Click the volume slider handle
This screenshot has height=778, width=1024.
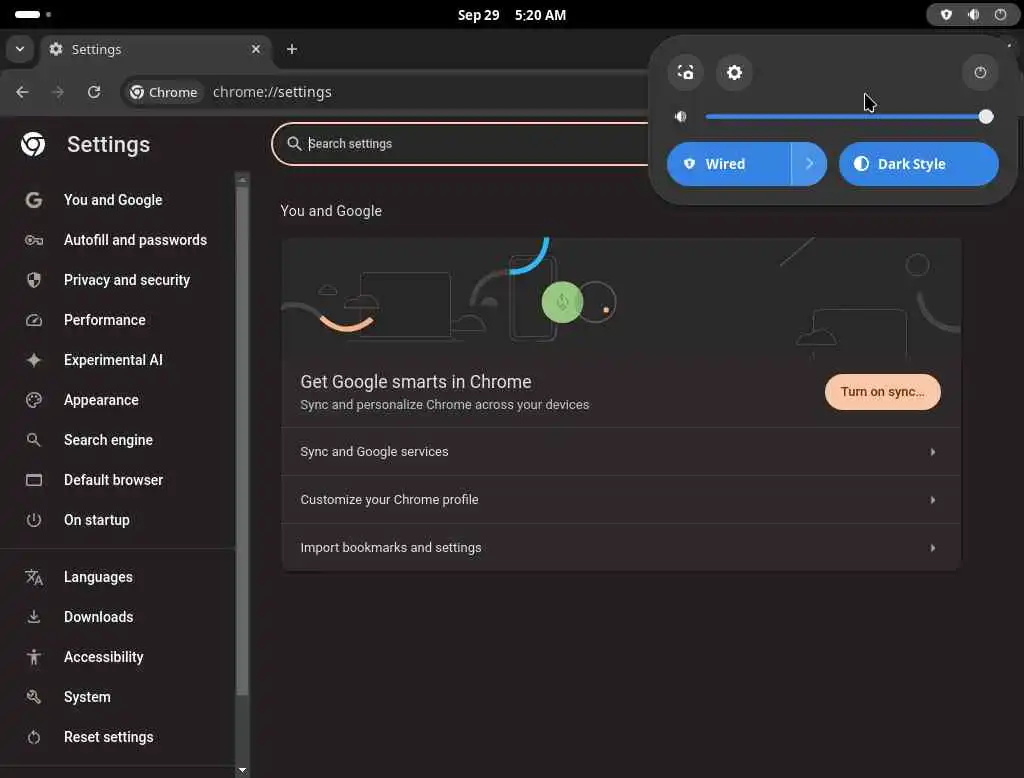click(986, 117)
